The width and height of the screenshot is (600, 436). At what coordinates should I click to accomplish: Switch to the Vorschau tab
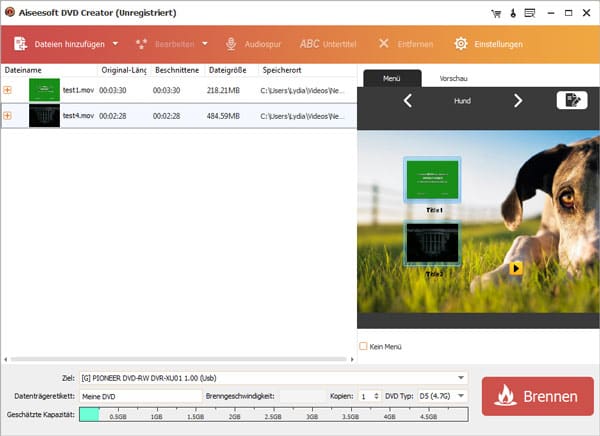click(453, 78)
